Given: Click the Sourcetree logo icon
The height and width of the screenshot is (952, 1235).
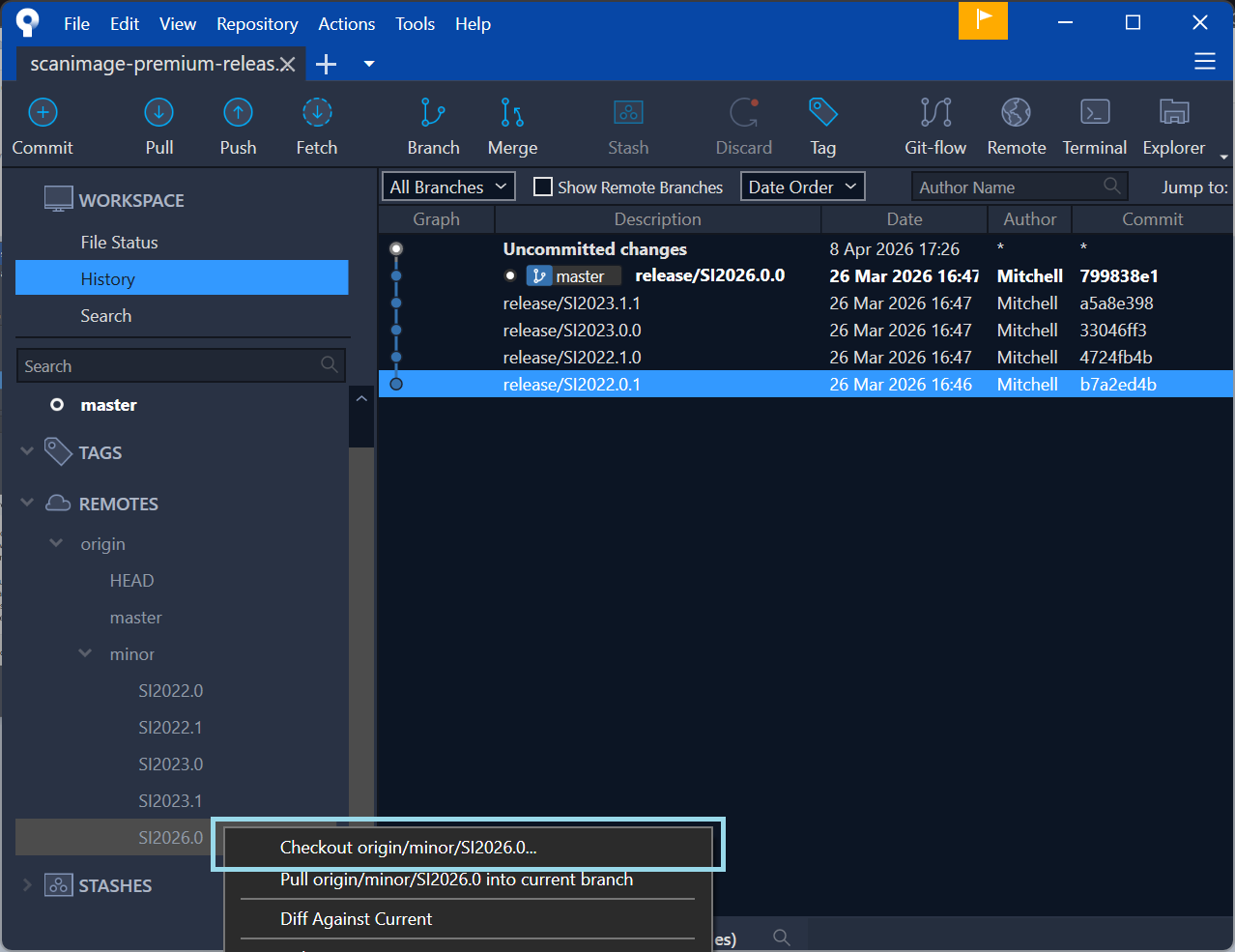Looking at the screenshot, I should (x=28, y=22).
